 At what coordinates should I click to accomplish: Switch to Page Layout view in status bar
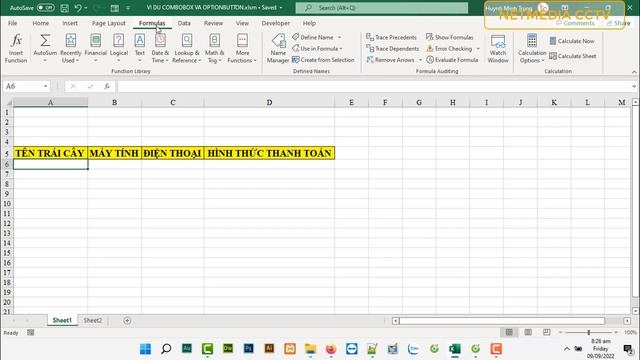[x=528, y=332]
